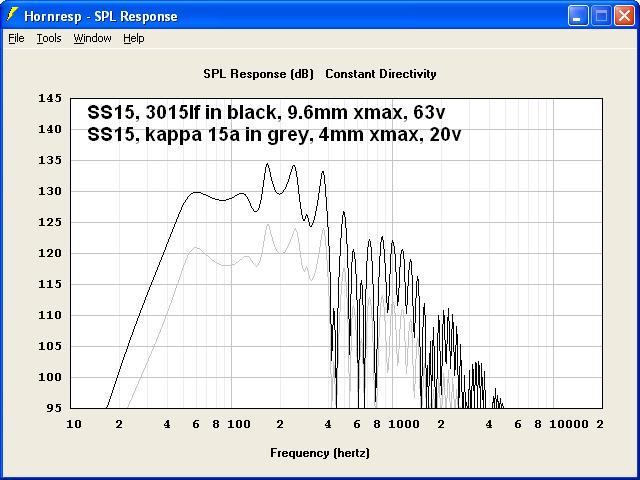Click the 100 hertz axis label

point(239,424)
